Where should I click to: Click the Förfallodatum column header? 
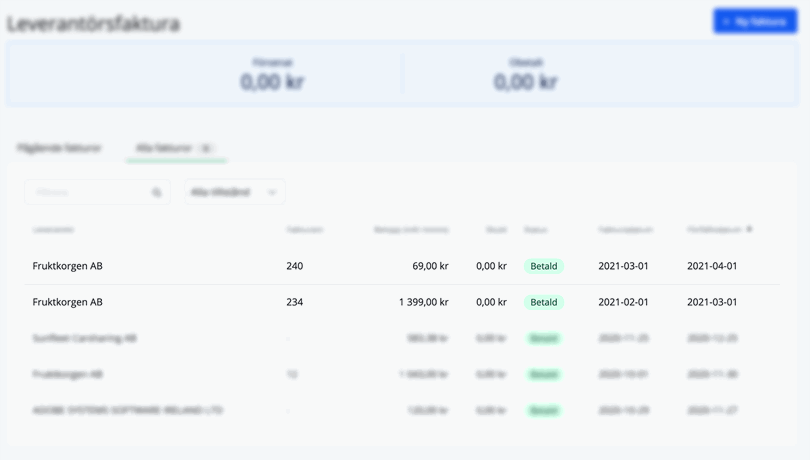(x=714, y=230)
